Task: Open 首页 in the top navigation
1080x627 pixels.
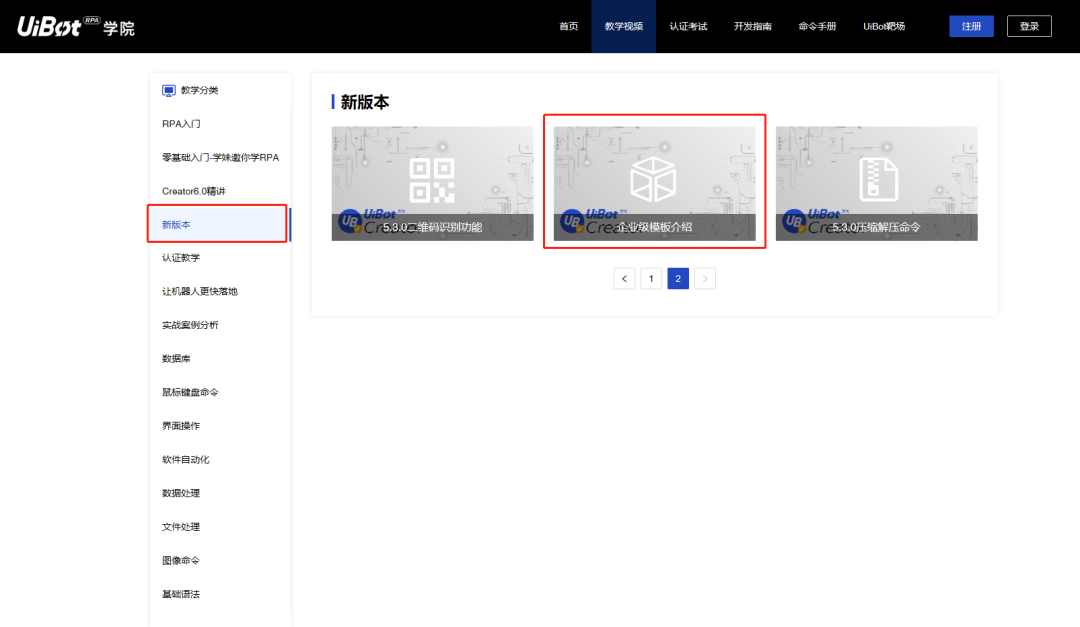Action: pyautogui.click(x=568, y=26)
